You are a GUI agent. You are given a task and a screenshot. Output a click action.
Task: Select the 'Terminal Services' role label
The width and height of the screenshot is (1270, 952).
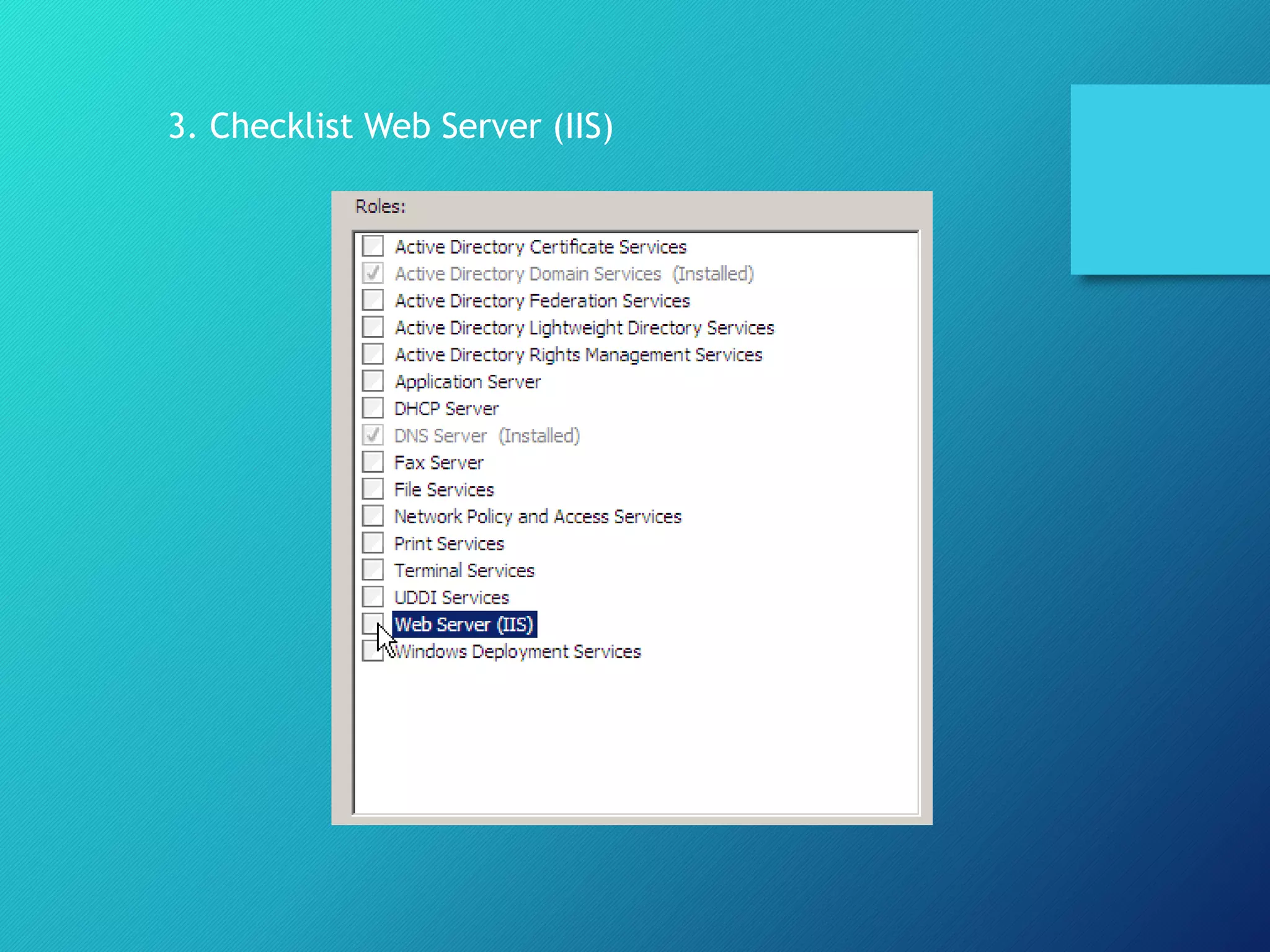[x=464, y=571]
